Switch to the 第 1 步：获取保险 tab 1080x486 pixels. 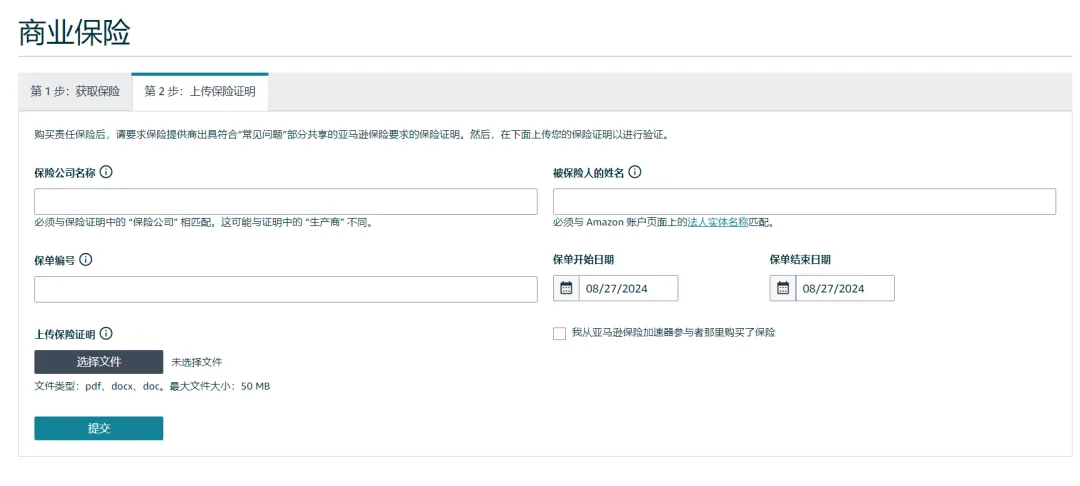point(75,91)
